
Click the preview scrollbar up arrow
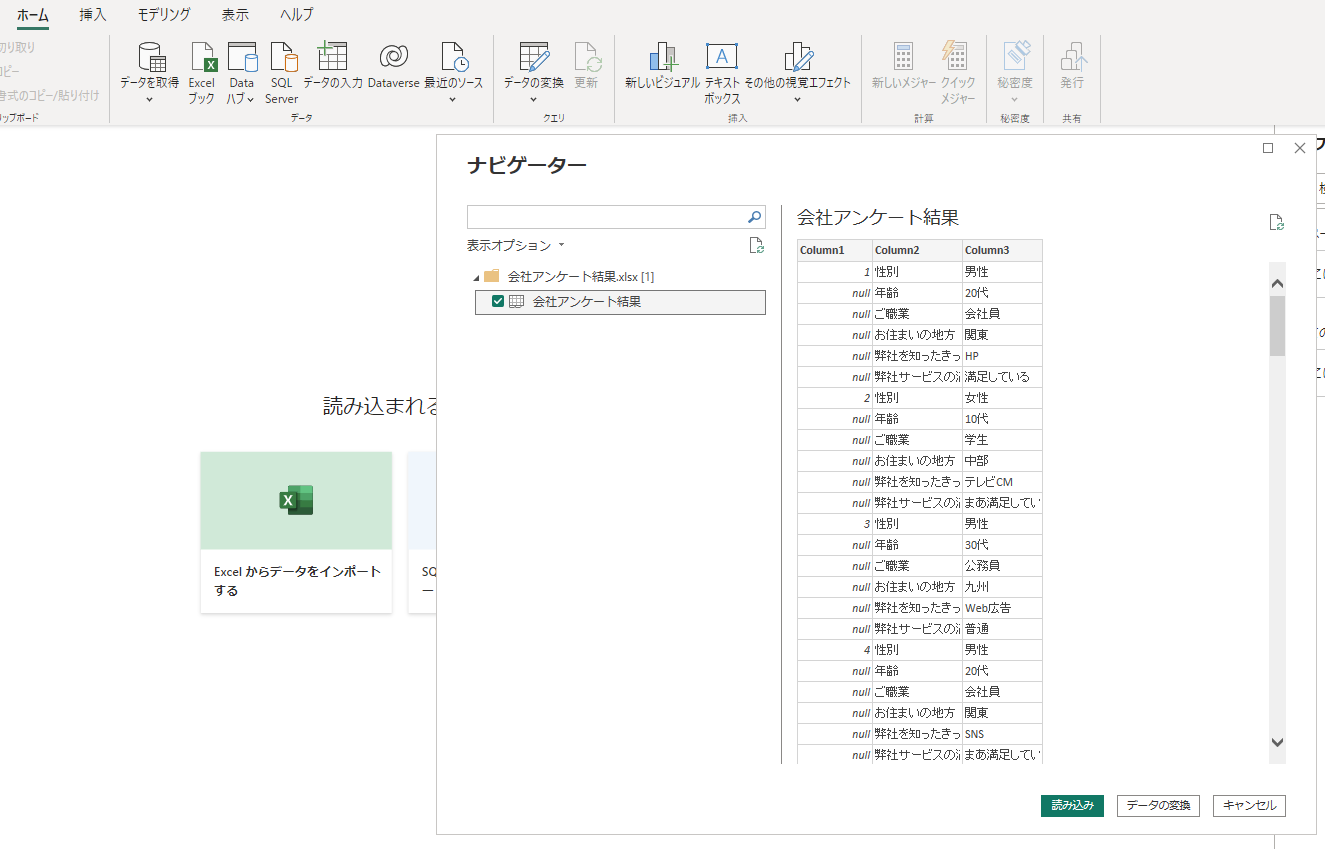[1277, 284]
